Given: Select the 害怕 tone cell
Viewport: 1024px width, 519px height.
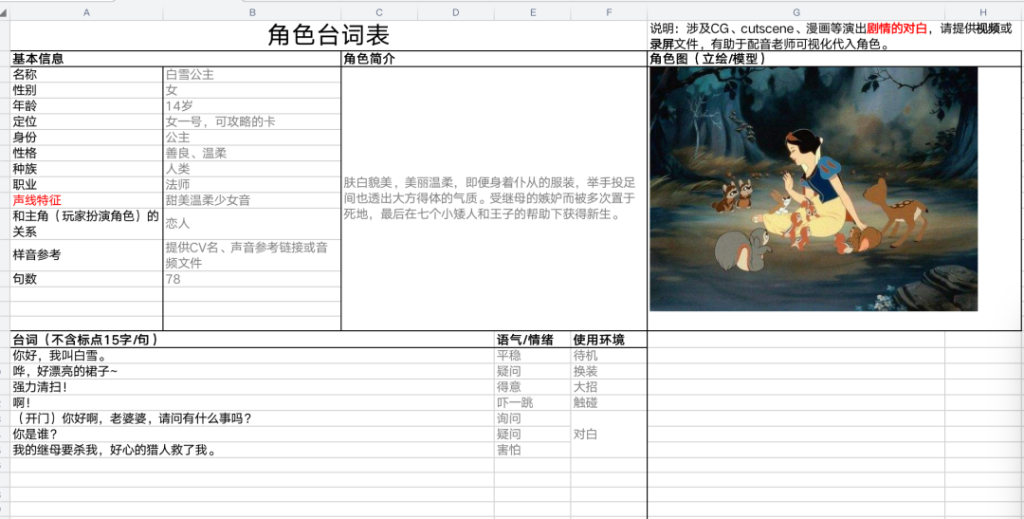Looking at the screenshot, I should pos(533,450).
